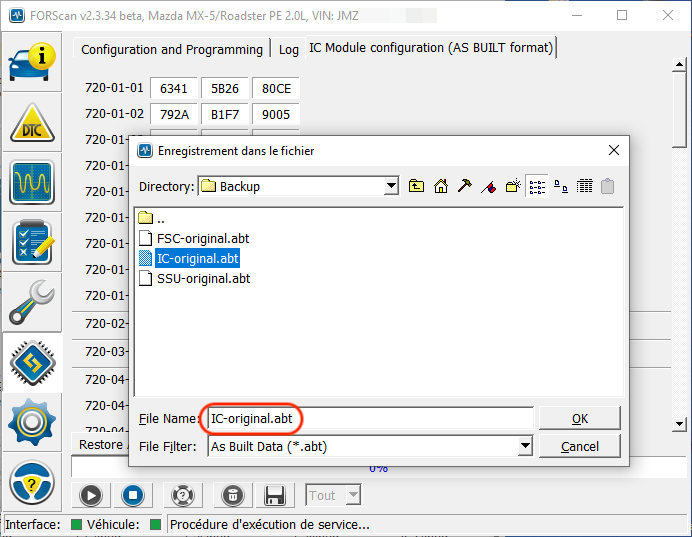Minimize the FORScan window
Screen dimensions: 692x537
click(577, 15)
